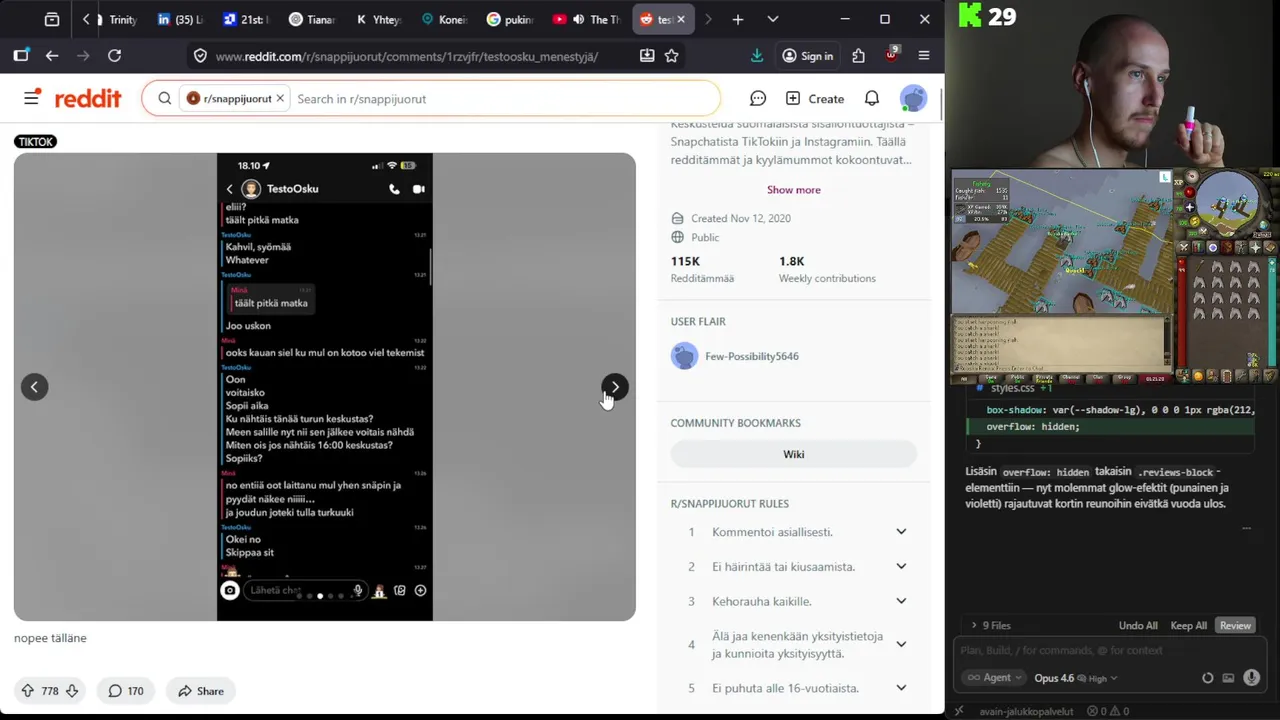Open the list all tabs dropdown
The image size is (1280, 720).
(x=773, y=19)
